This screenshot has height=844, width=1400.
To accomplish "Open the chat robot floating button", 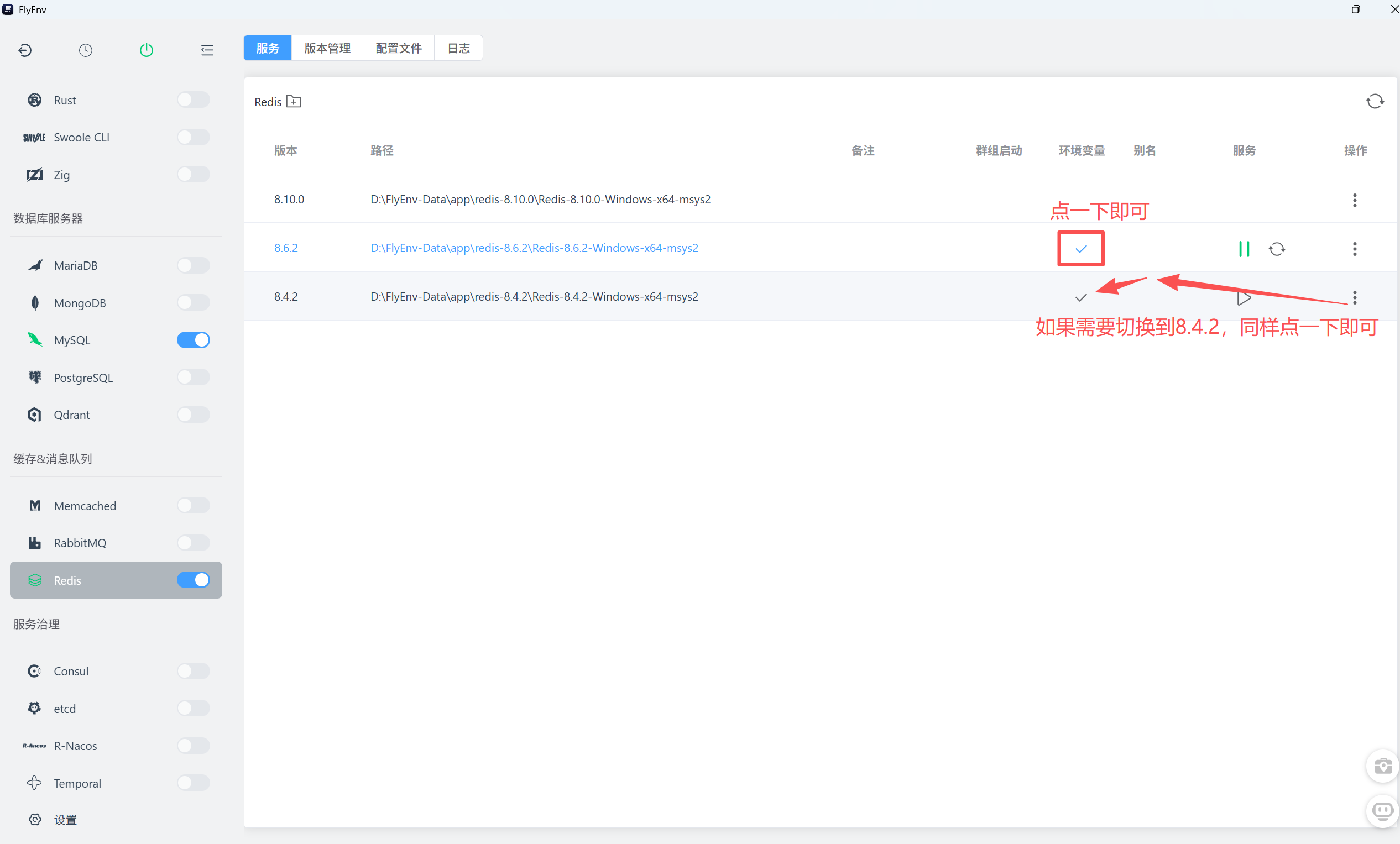I will point(1382,810).
